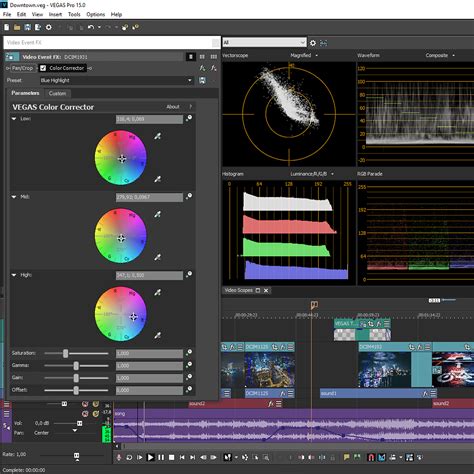Open a project via folder icon
474x474 pixels.
click(17, 27)
